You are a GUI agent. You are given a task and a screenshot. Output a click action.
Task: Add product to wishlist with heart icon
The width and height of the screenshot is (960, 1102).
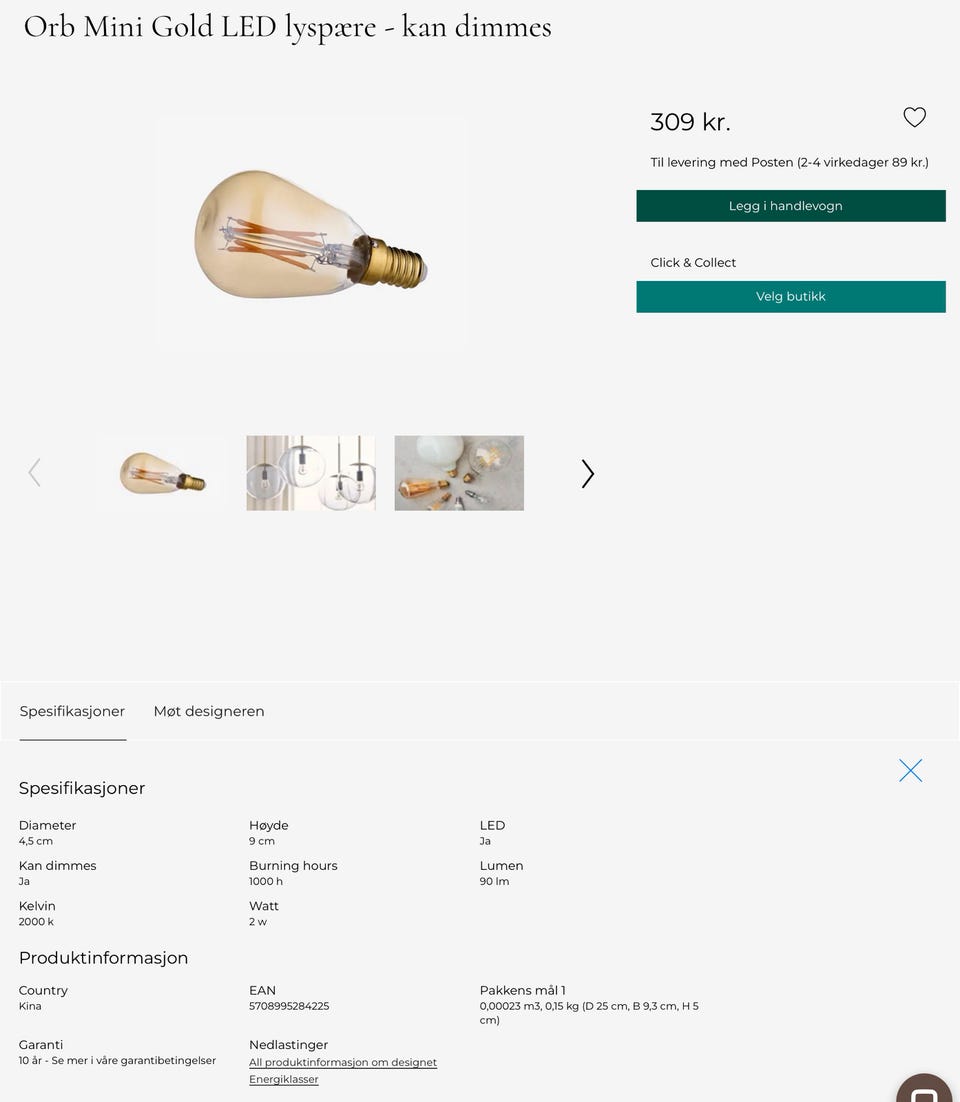914,117
